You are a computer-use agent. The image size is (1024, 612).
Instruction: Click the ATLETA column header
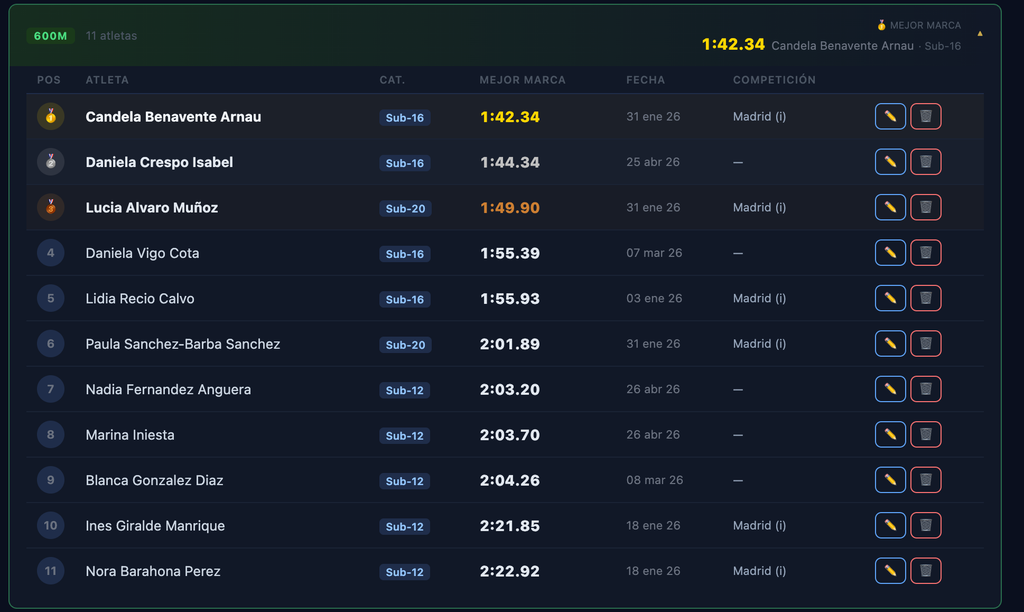click(107, 80)
